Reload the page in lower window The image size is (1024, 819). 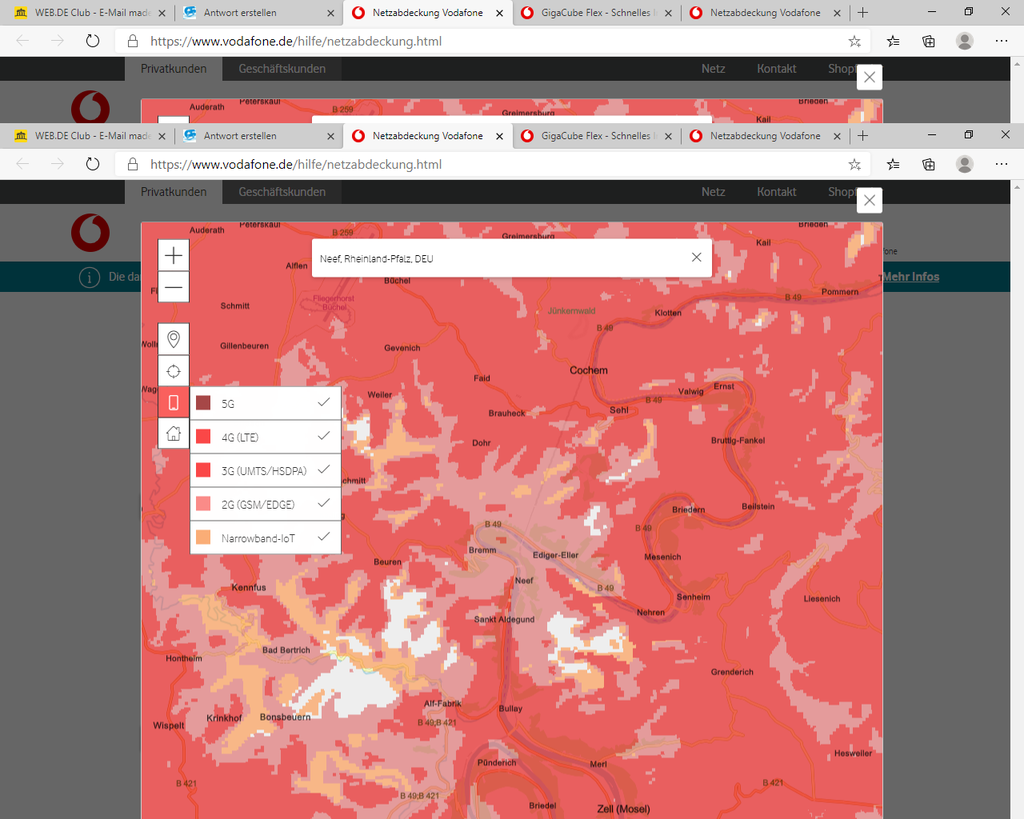click(93, 164)
